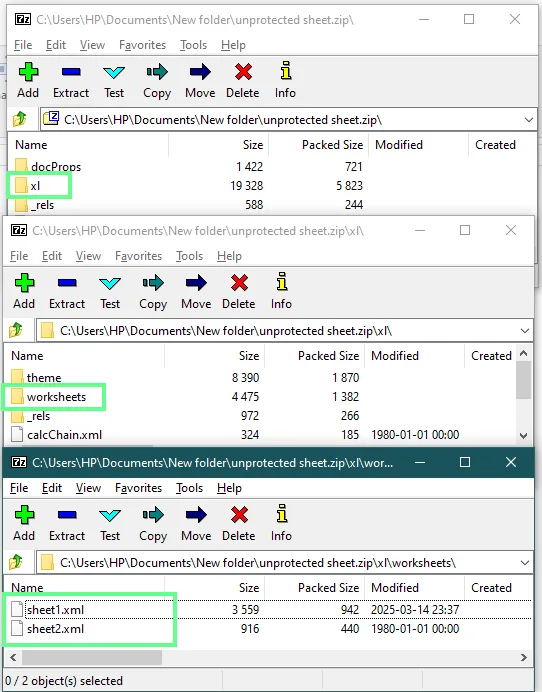Go up one level in worksheets window

[15, 562]
